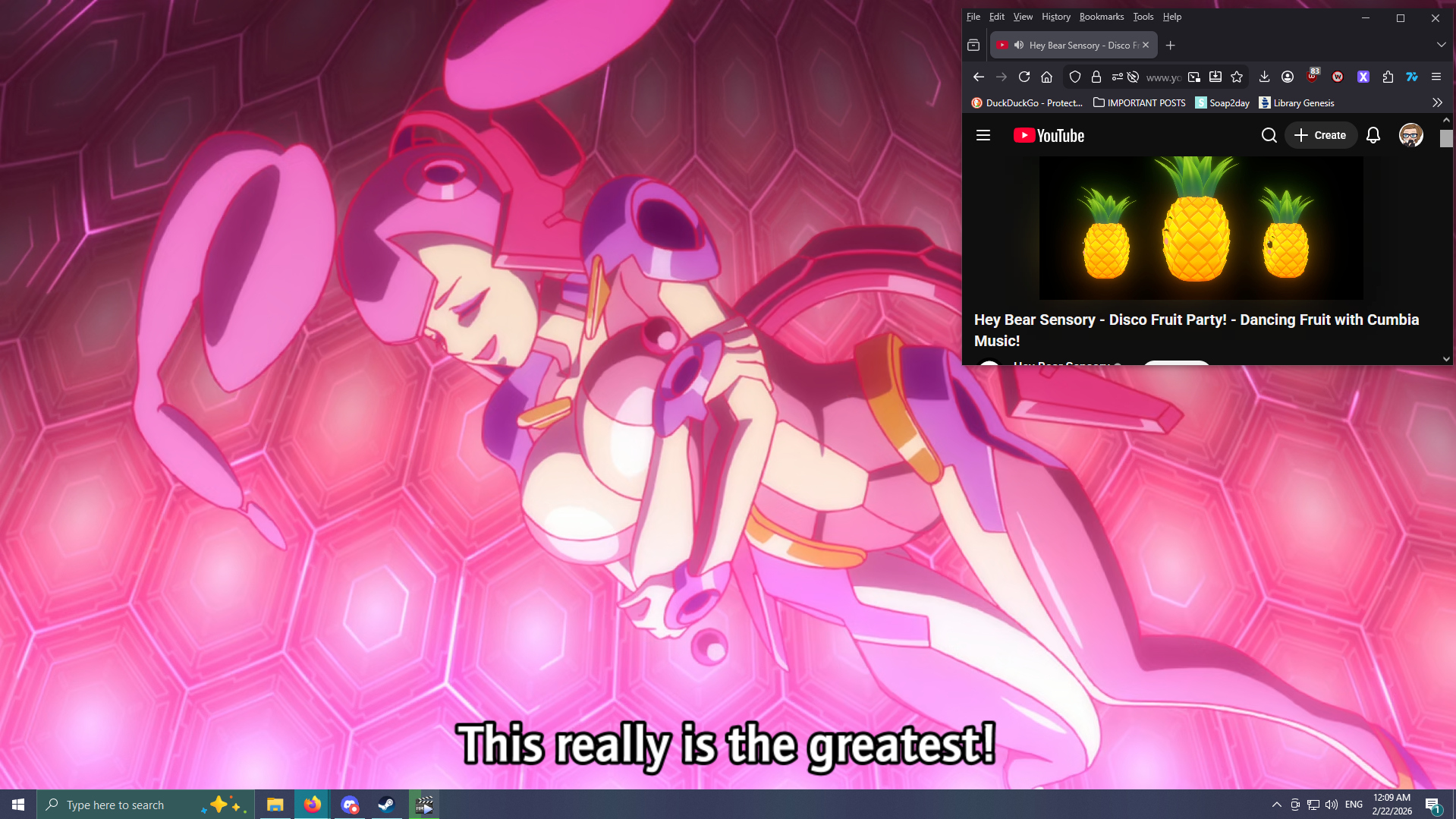Open the Firefox extensions puzzle icon

[1388, 77]
